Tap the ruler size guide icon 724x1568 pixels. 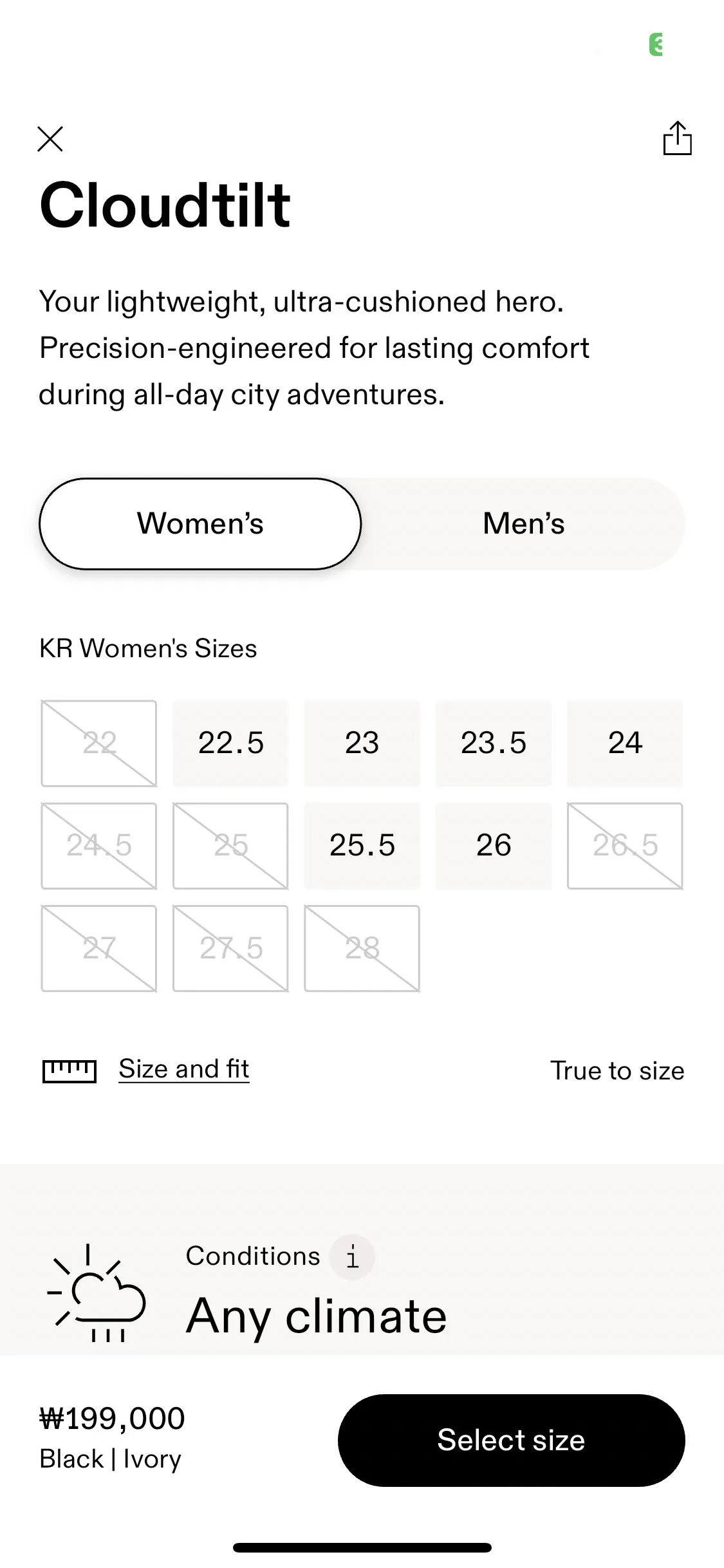click(70, 1071)
